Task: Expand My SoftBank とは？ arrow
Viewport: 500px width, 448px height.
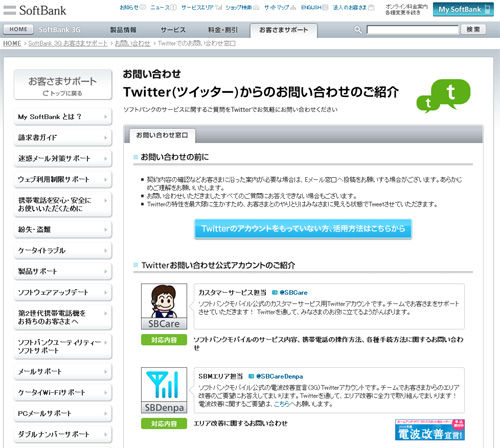Action: 106,117
